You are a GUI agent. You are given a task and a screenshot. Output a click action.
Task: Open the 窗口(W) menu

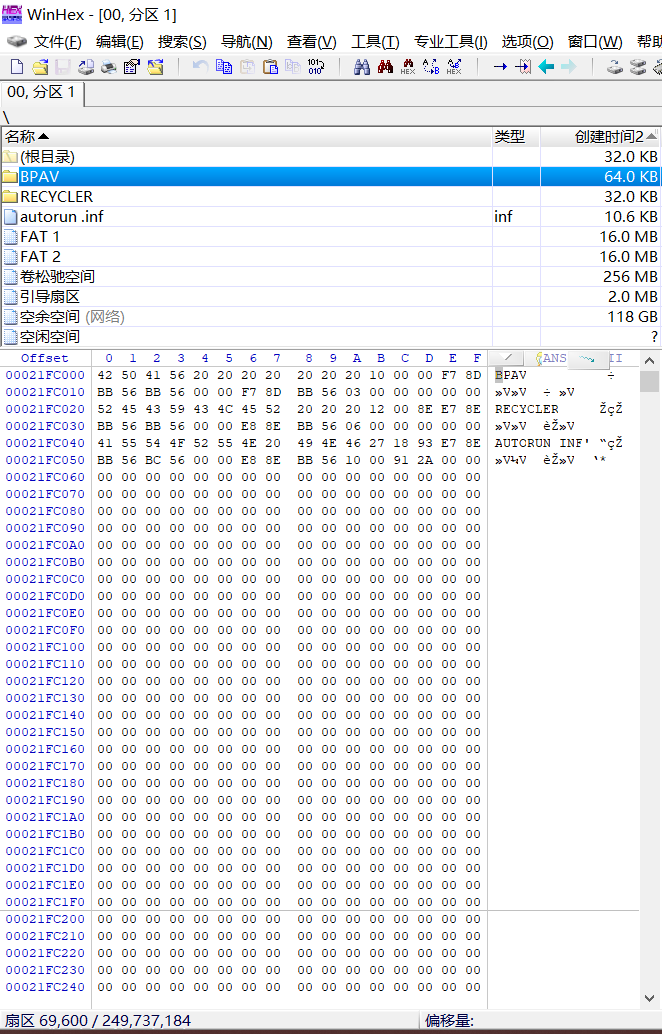pos(595,42)
